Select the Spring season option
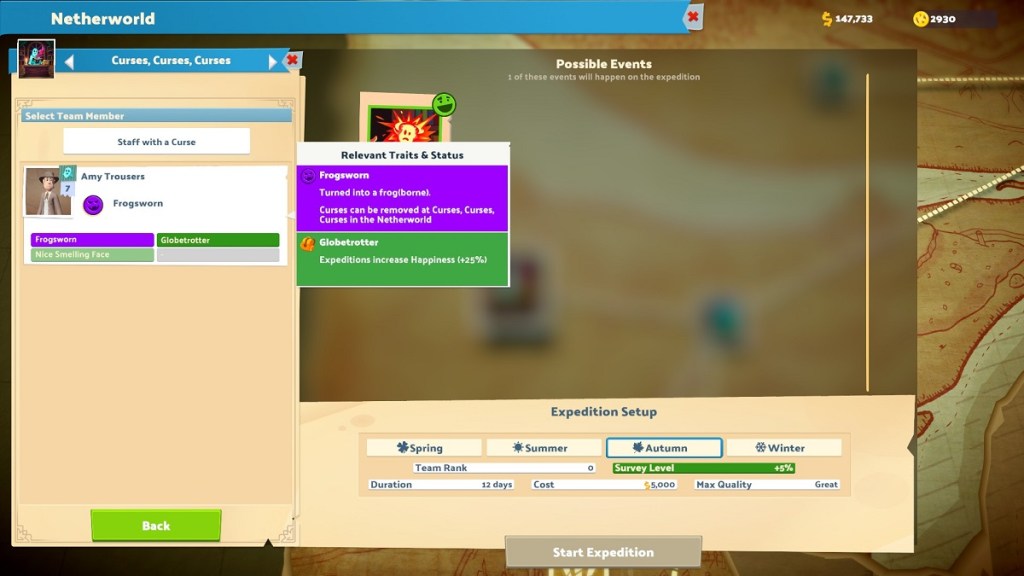Image resolution: width=1024 pixels, height=576 pixels. click(424, 448)
